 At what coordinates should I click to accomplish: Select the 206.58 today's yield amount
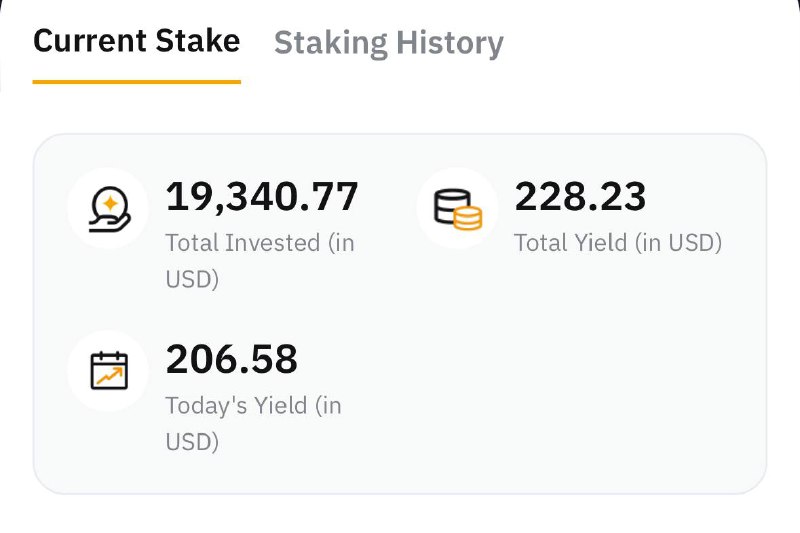pyautogui.click(x=231, y=359)
